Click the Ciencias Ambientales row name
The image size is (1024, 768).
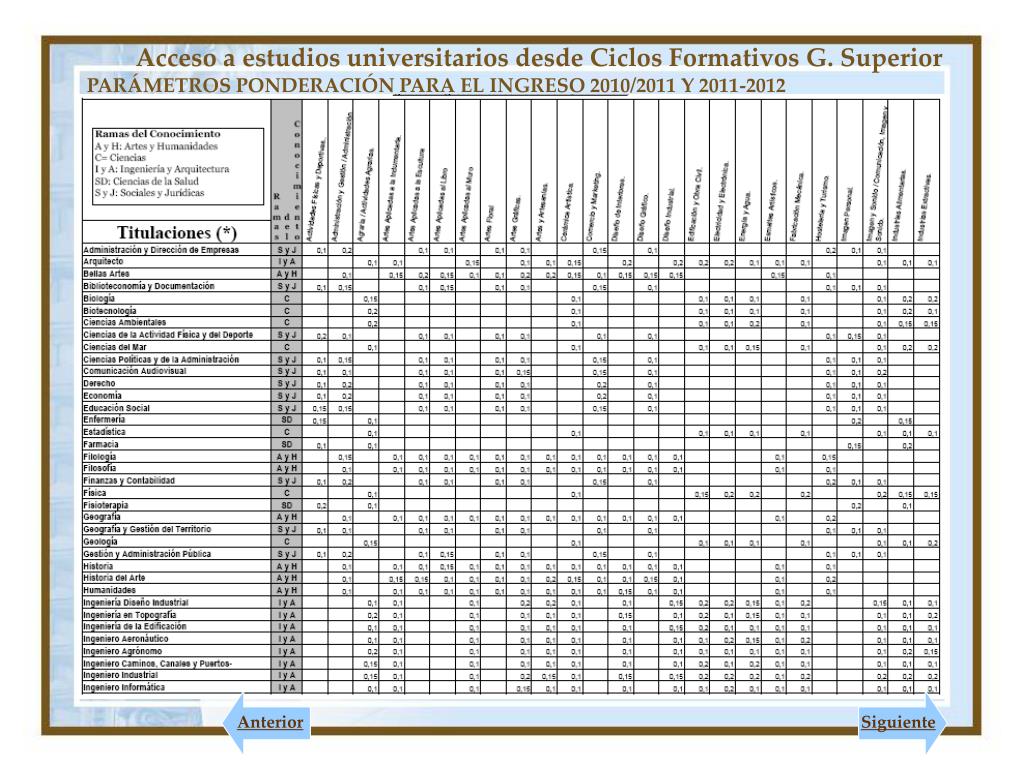point(124,323)
